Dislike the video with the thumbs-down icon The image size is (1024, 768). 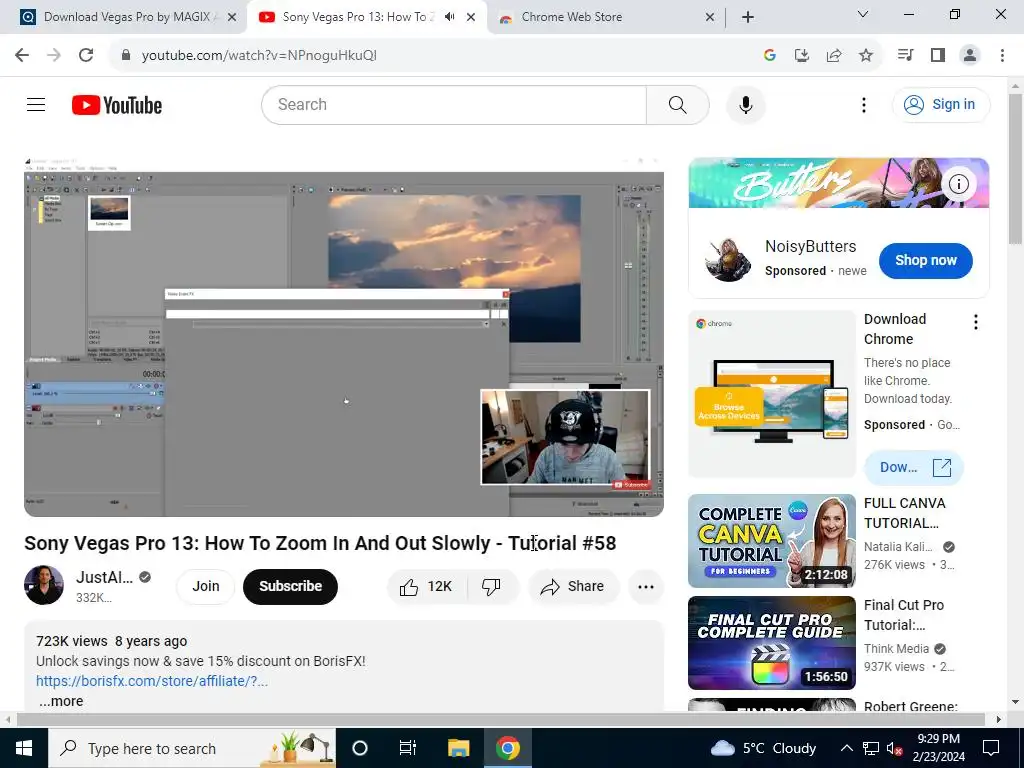click(x=492, y=586)
